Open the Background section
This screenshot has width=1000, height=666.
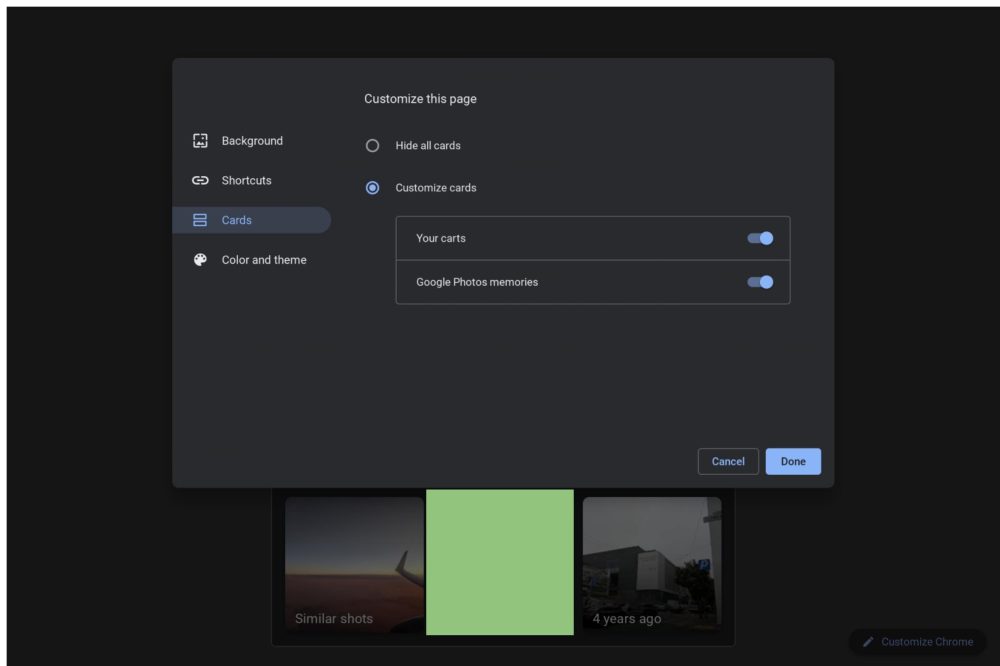pyautogui.click(x=252, y=141)
